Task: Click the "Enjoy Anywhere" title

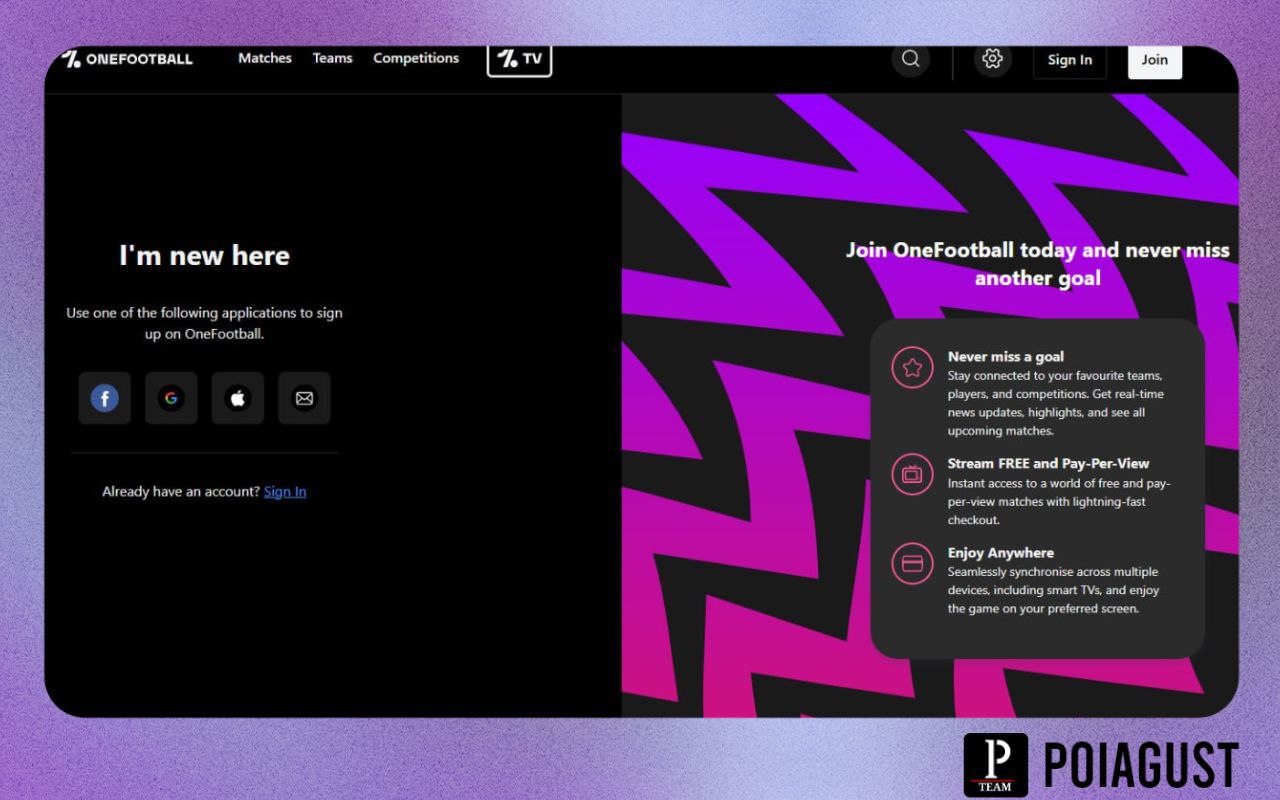Action: (x=1001, y=552)
